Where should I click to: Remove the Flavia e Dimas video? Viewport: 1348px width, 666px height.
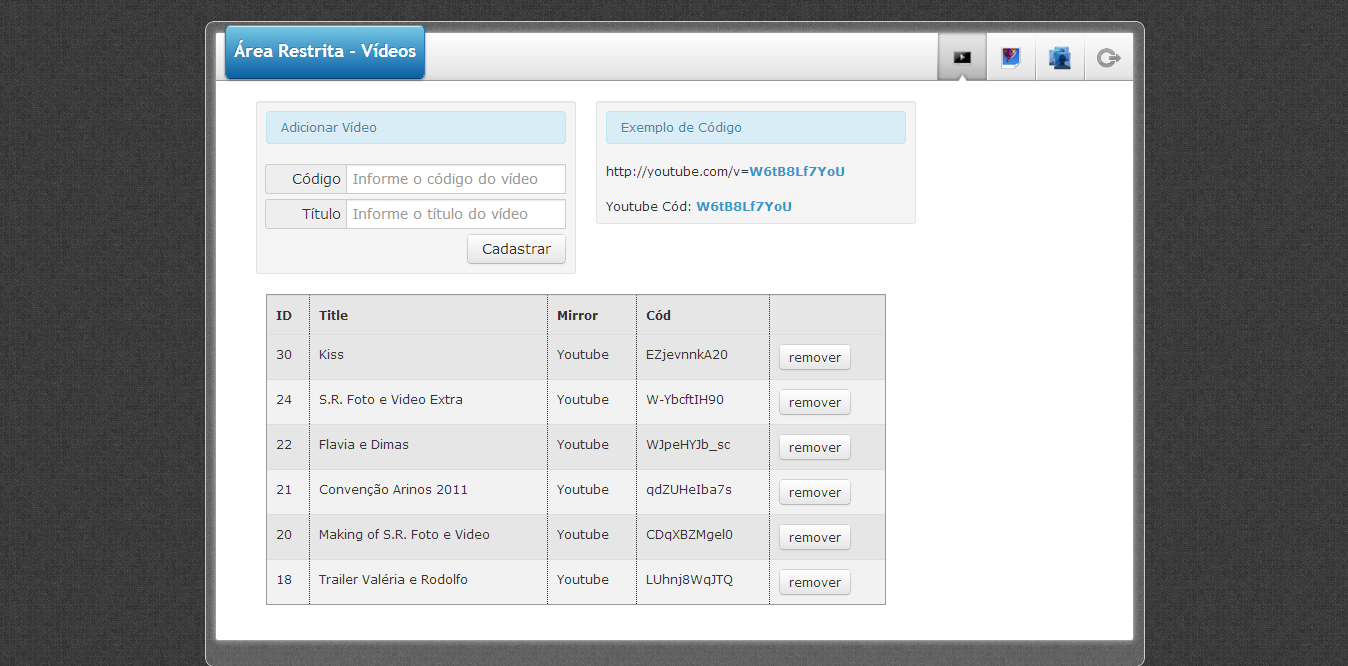[815, 447]
